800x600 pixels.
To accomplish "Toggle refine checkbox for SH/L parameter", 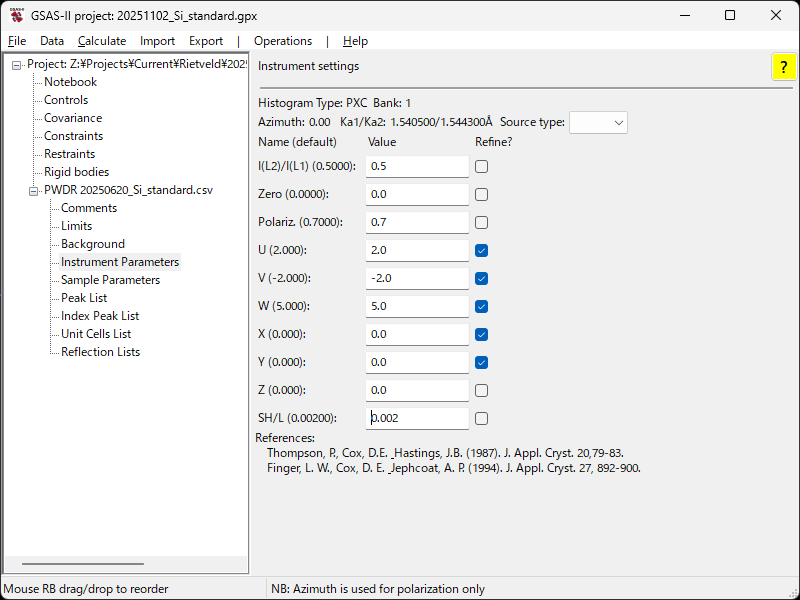I will [x=482, y=418].
